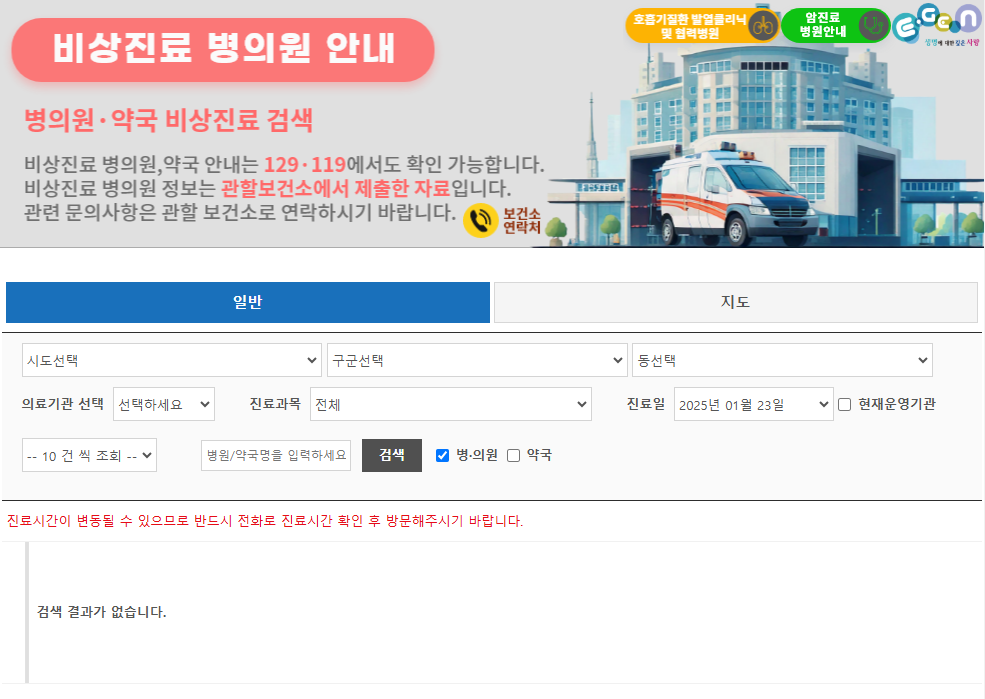
Task: Switch to the 일반 tab
Action: [248, 302]
